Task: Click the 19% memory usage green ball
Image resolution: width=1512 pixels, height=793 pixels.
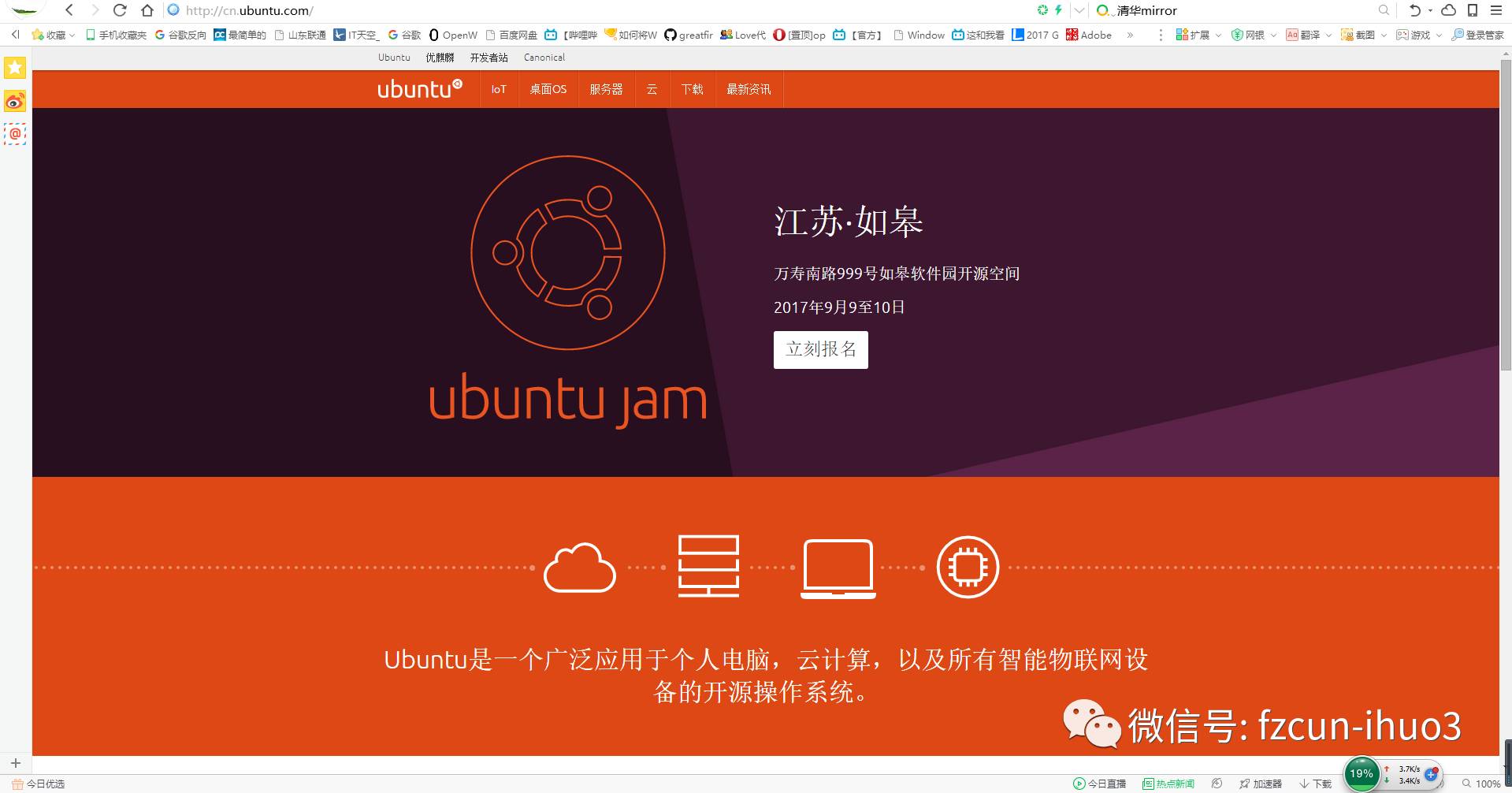Action: (x=1362, y=774)
